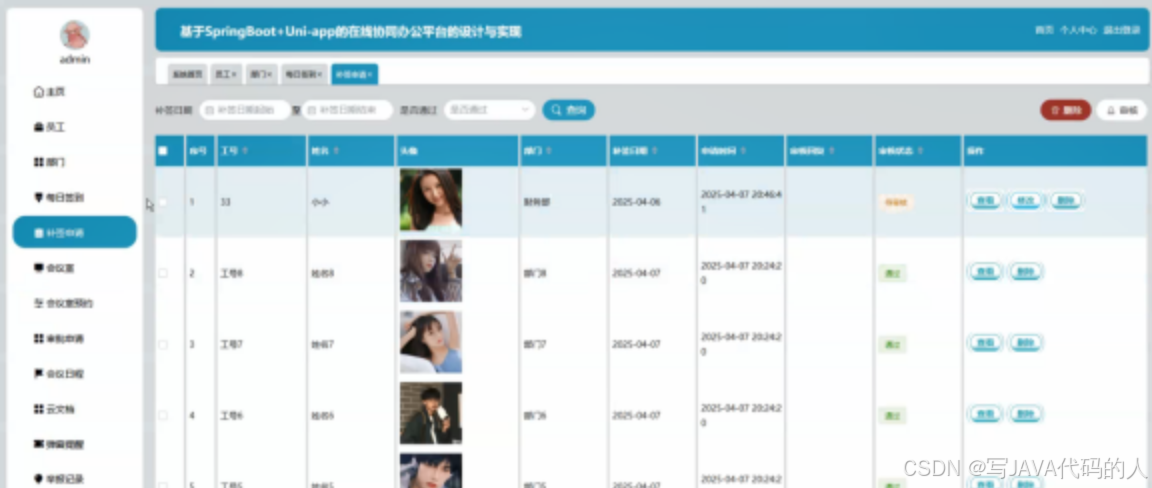This screenshot has height=488, width=1152.
Task: Sort table by 姓名 column arrow
Action: 336,151
